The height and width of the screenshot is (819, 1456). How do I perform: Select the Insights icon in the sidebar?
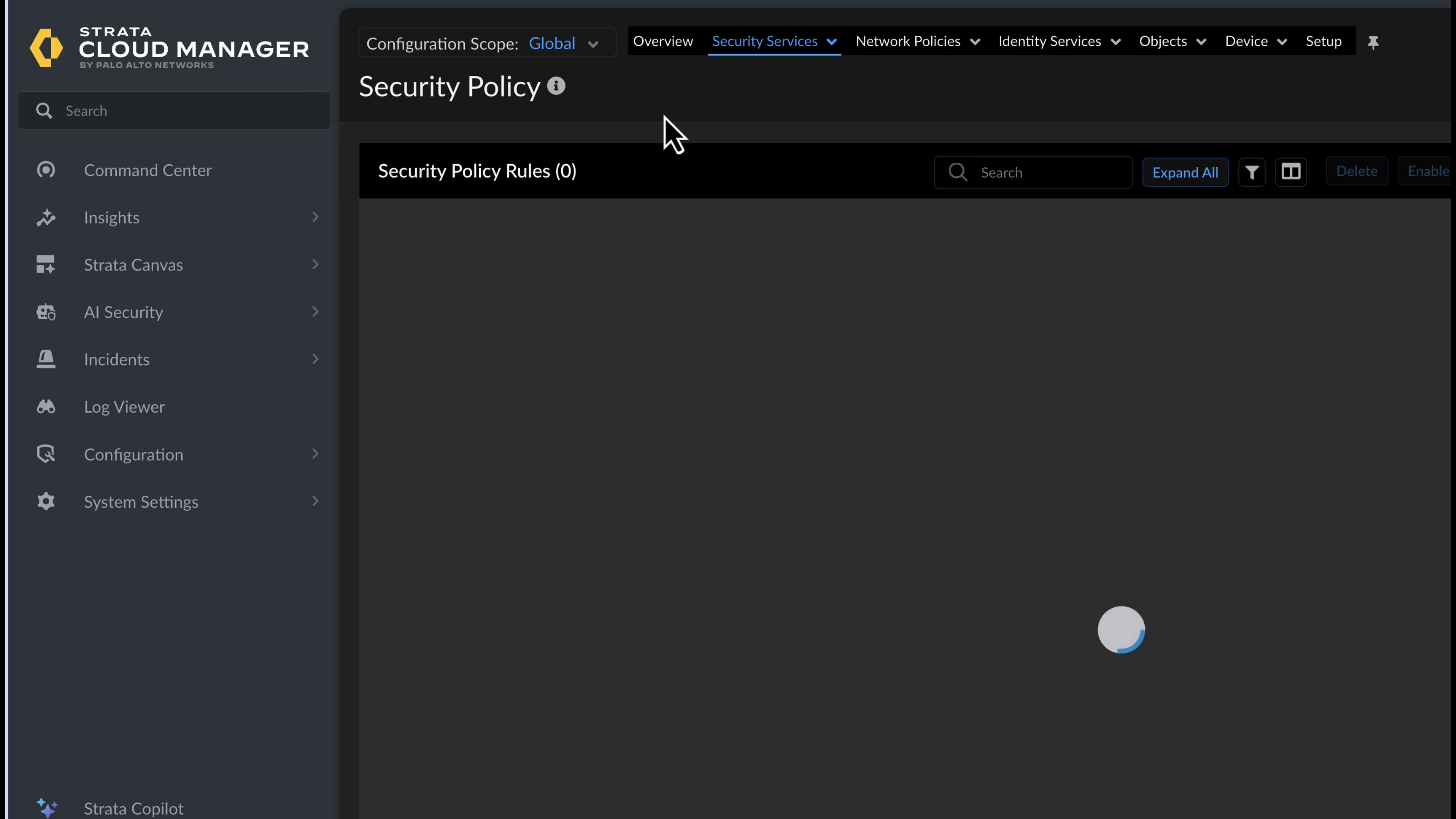point(46,218)
